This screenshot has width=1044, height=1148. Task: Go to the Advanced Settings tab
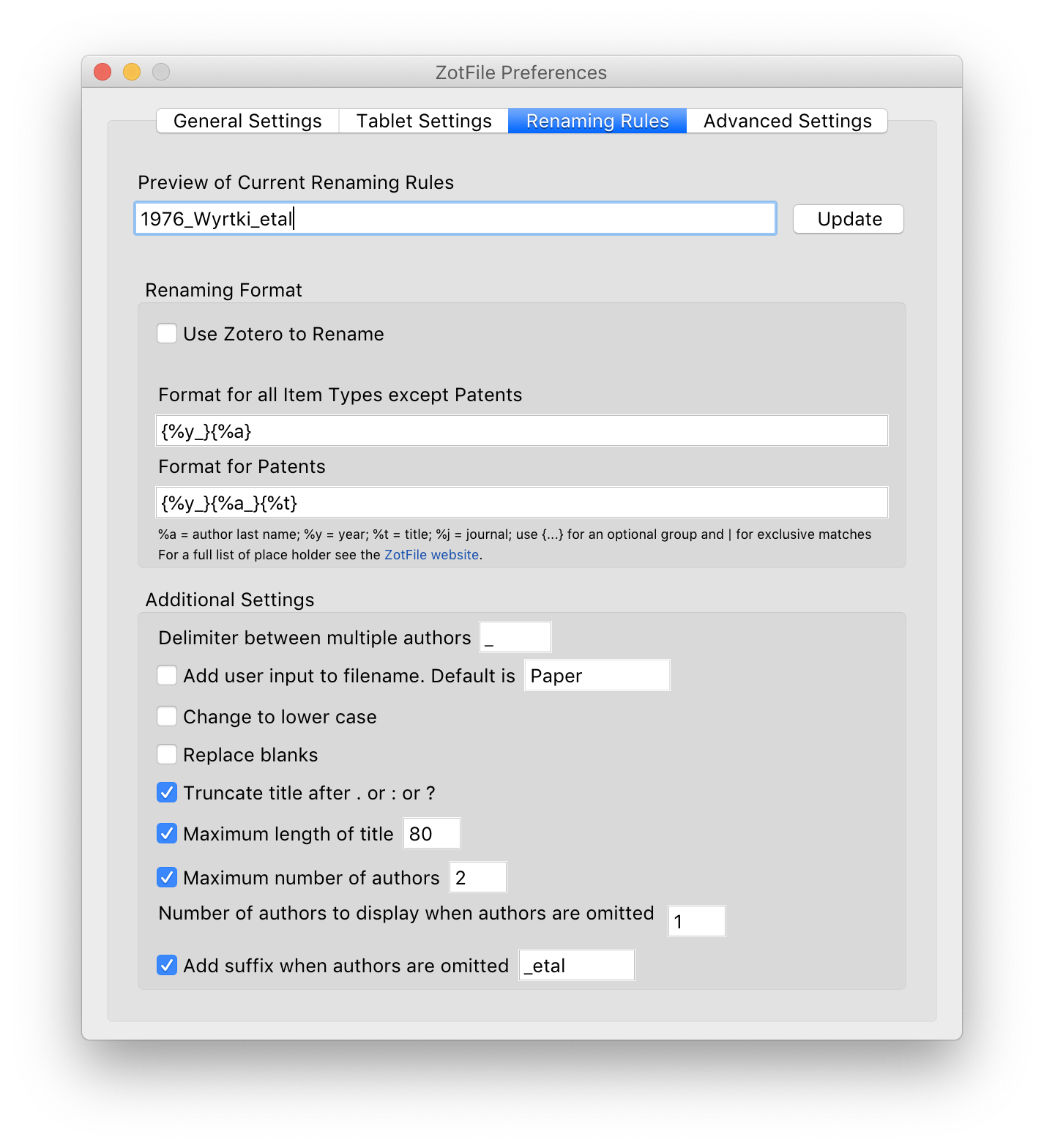pos(787,121)
